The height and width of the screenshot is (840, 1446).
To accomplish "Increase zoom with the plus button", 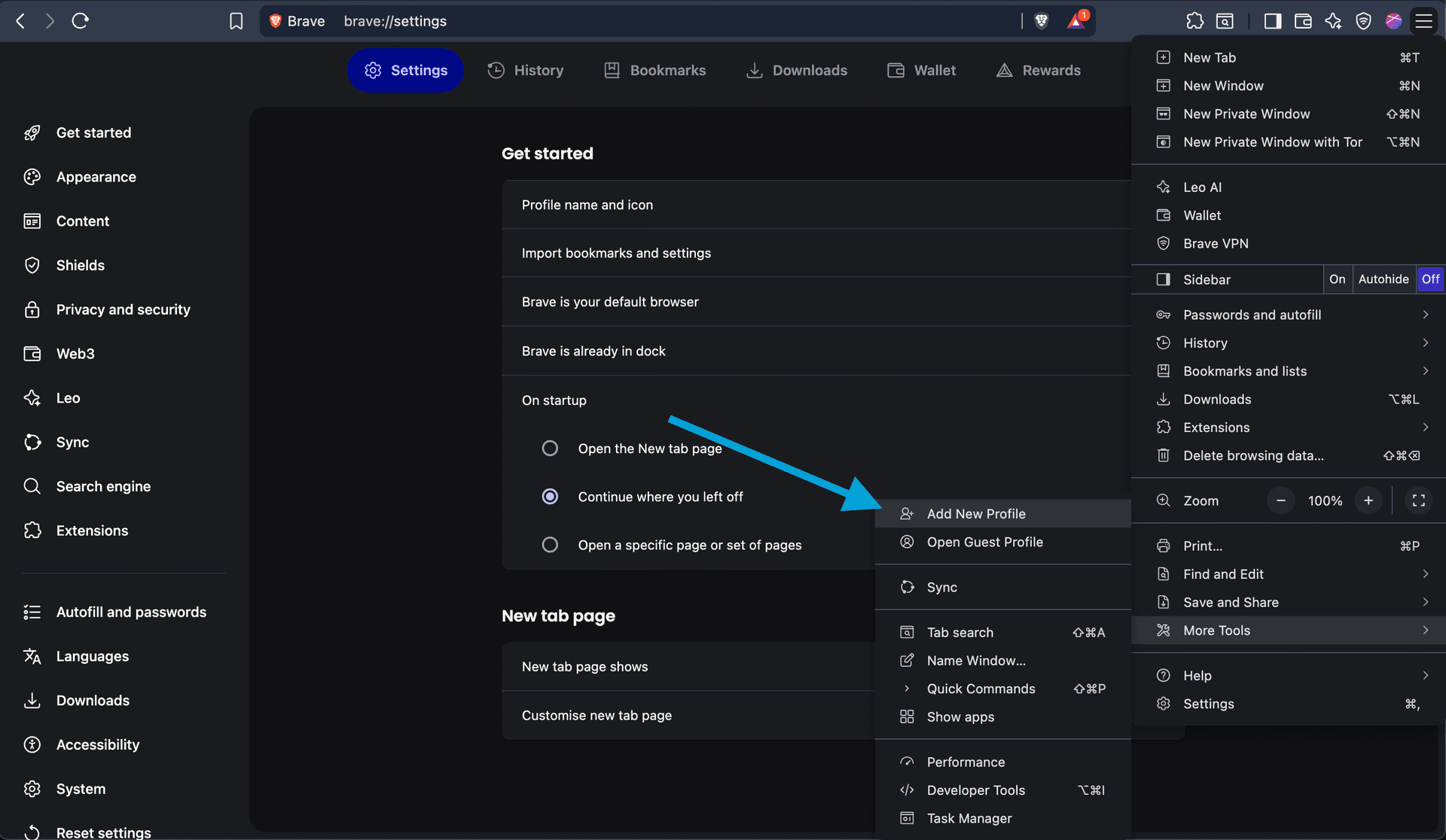I will tap(1368, 501).
